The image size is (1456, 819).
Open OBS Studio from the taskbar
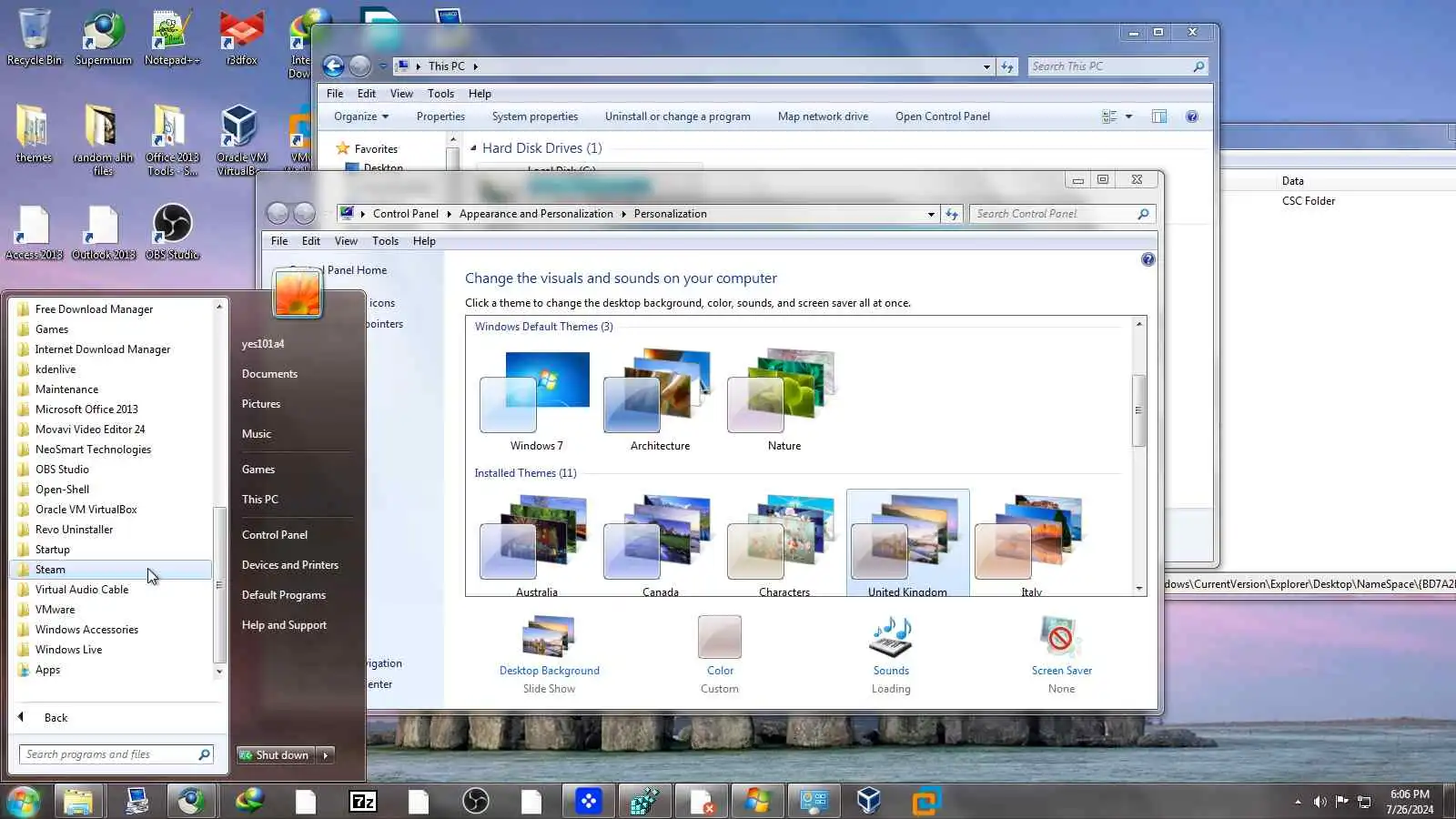point(475,801)
